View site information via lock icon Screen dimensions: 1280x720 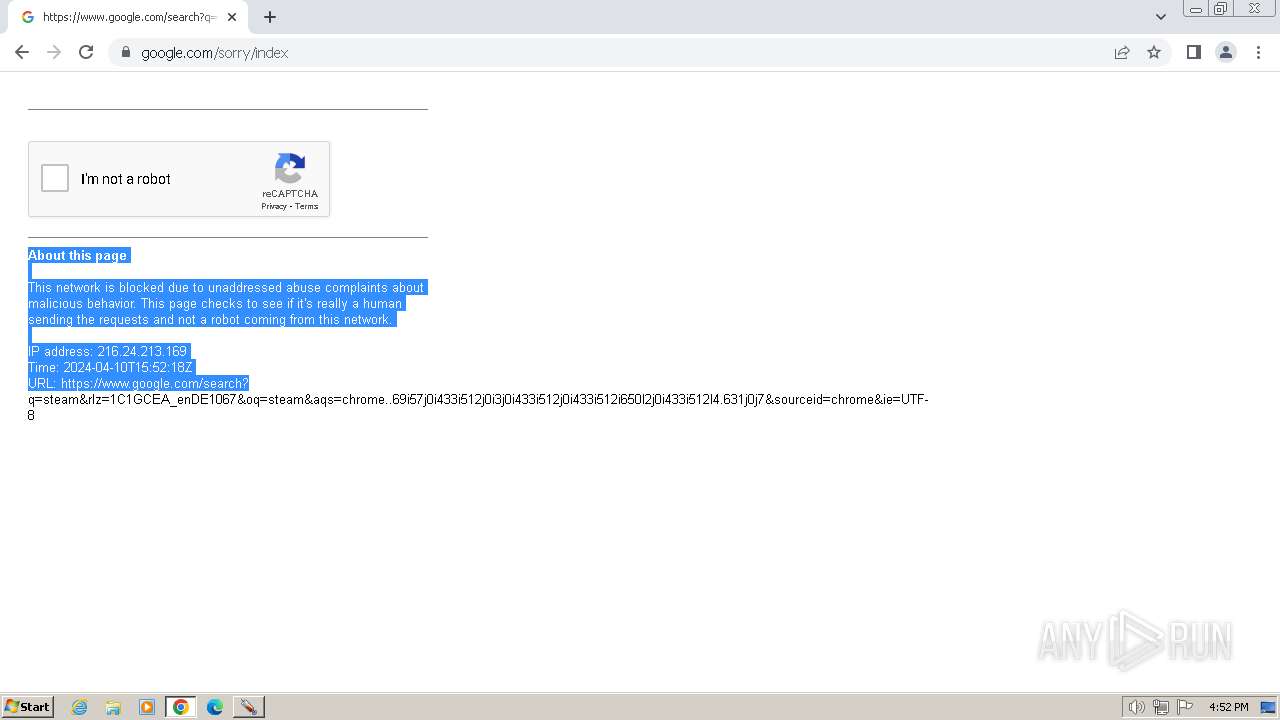125,52
